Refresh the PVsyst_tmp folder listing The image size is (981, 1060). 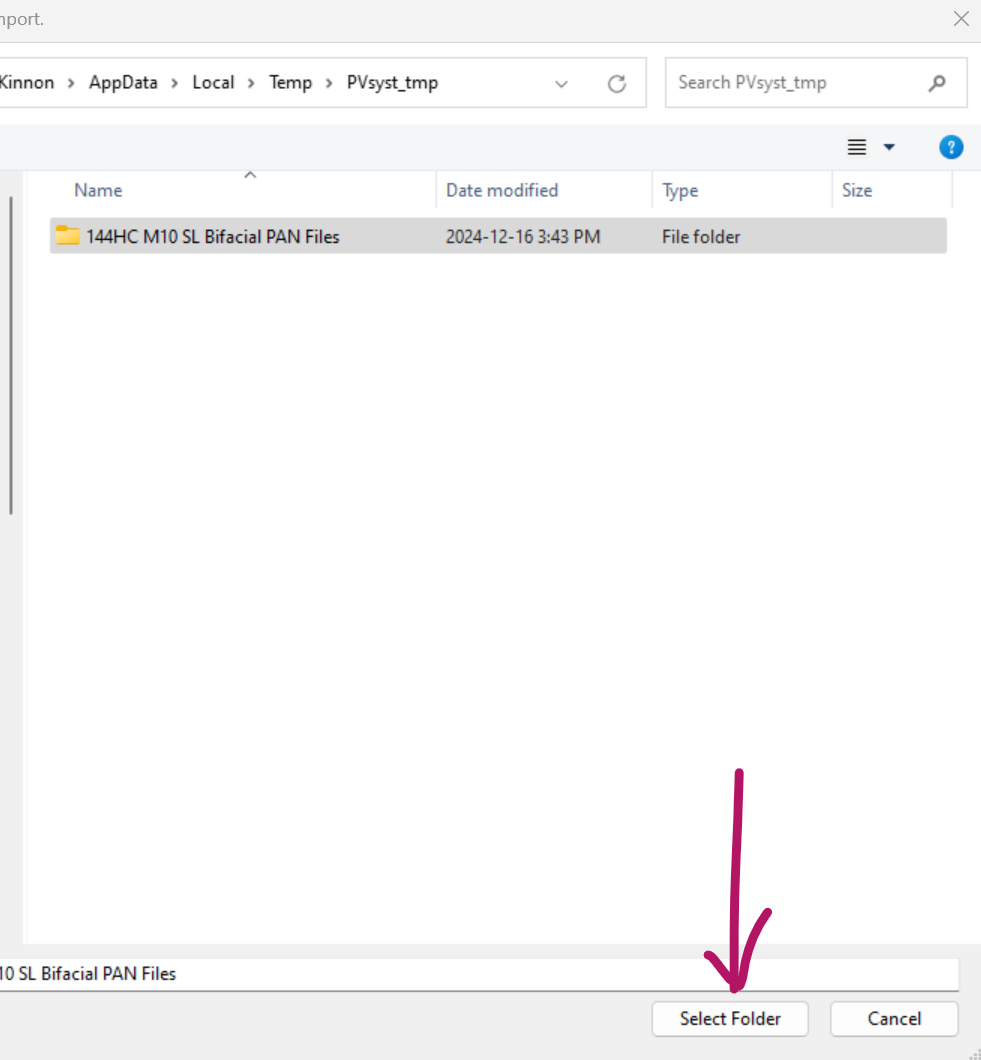617,83
